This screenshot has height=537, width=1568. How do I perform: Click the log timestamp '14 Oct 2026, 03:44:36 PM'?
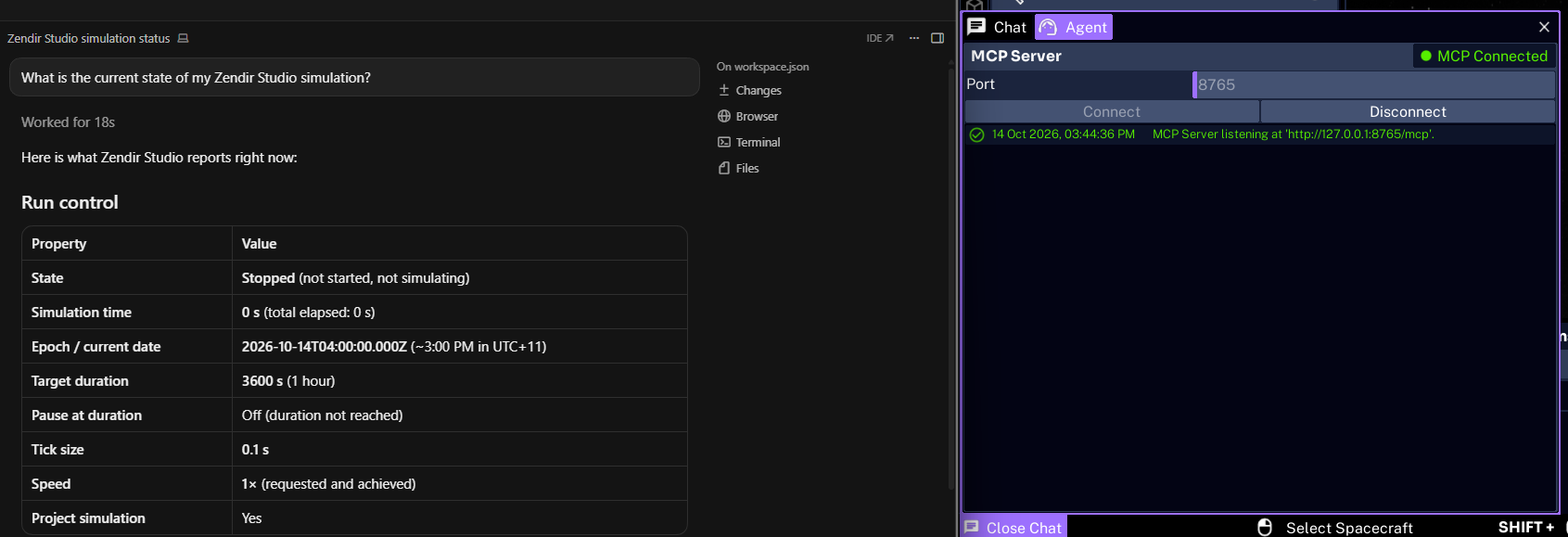point(1064,134)
